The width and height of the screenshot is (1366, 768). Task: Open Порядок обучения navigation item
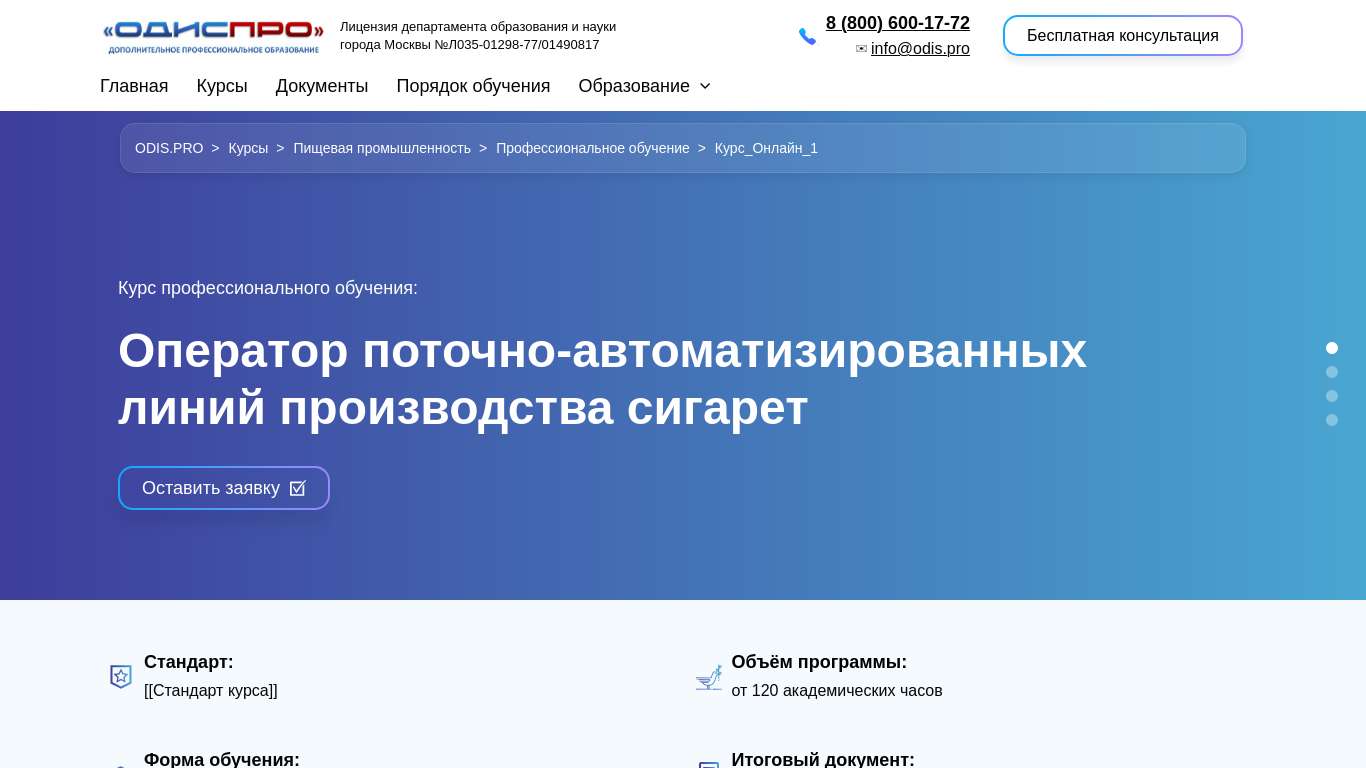click(x=473, y=86)
